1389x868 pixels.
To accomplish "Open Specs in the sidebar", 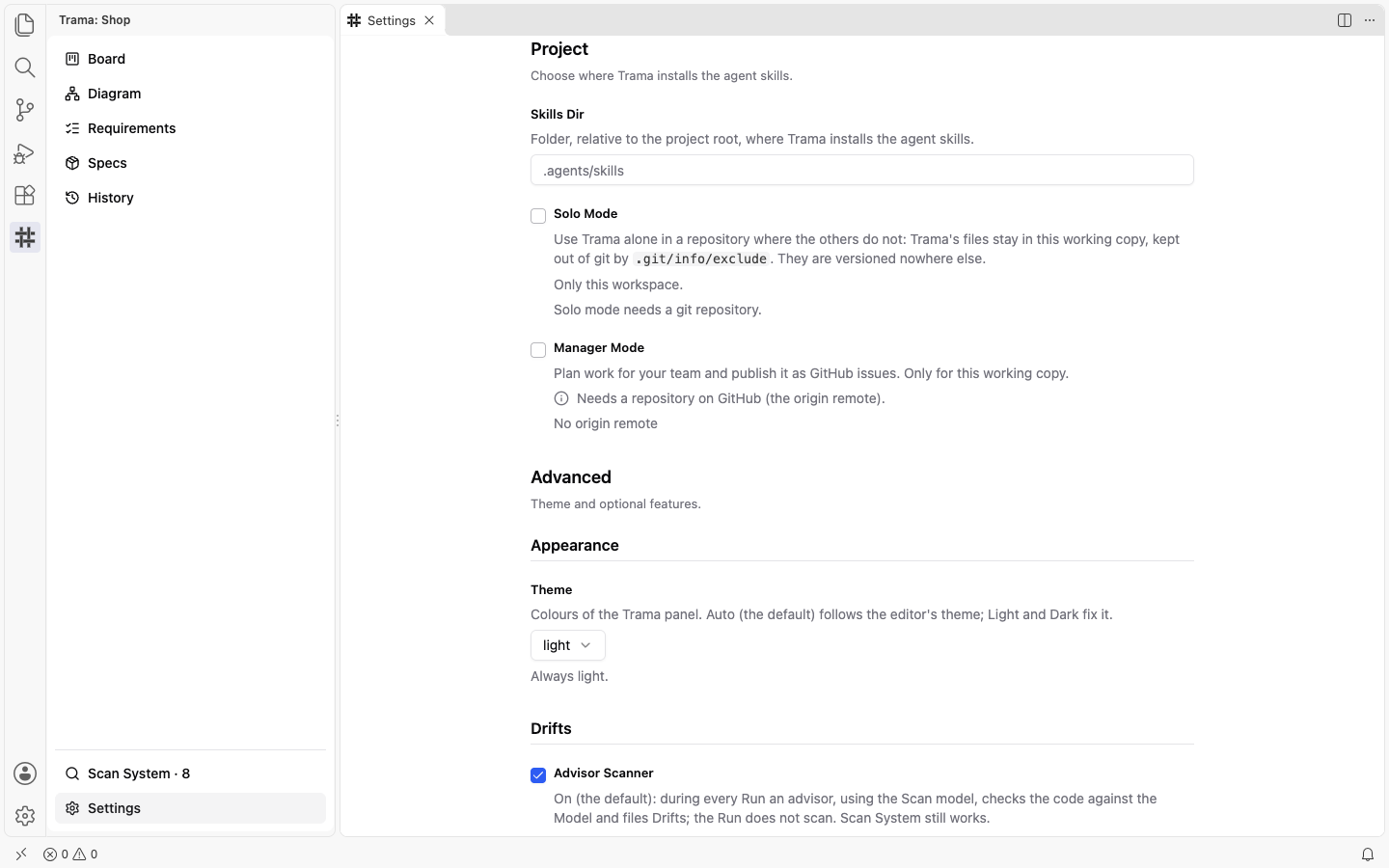I will (190, 163).
